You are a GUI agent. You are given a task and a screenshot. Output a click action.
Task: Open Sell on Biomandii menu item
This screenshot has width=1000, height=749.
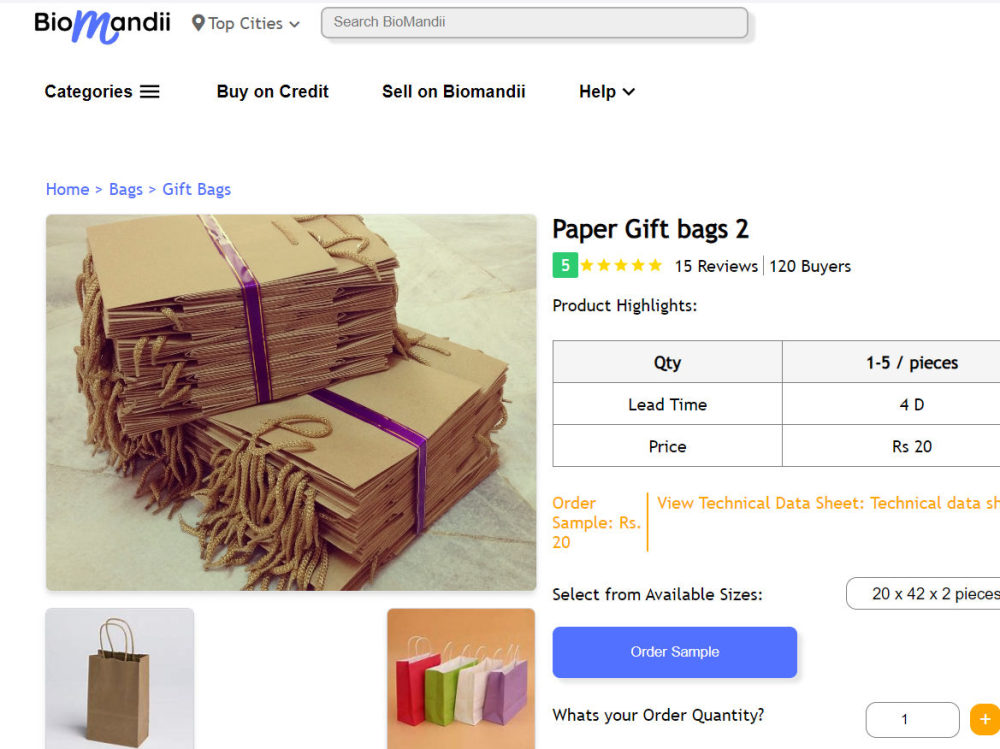[453, 91]
